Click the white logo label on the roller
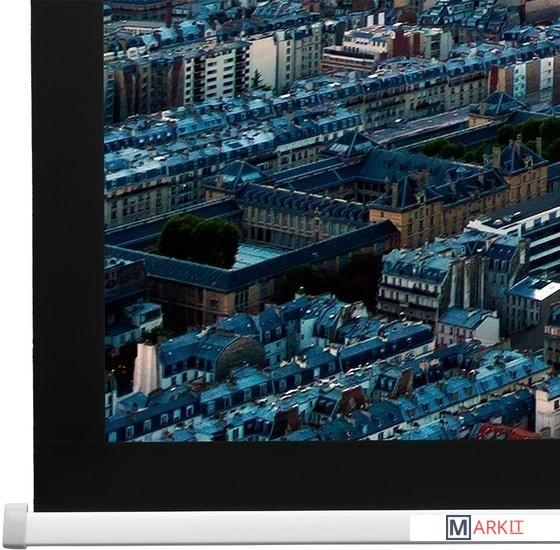The width and height of the screenshot is (560, 550). coord(485,528)
